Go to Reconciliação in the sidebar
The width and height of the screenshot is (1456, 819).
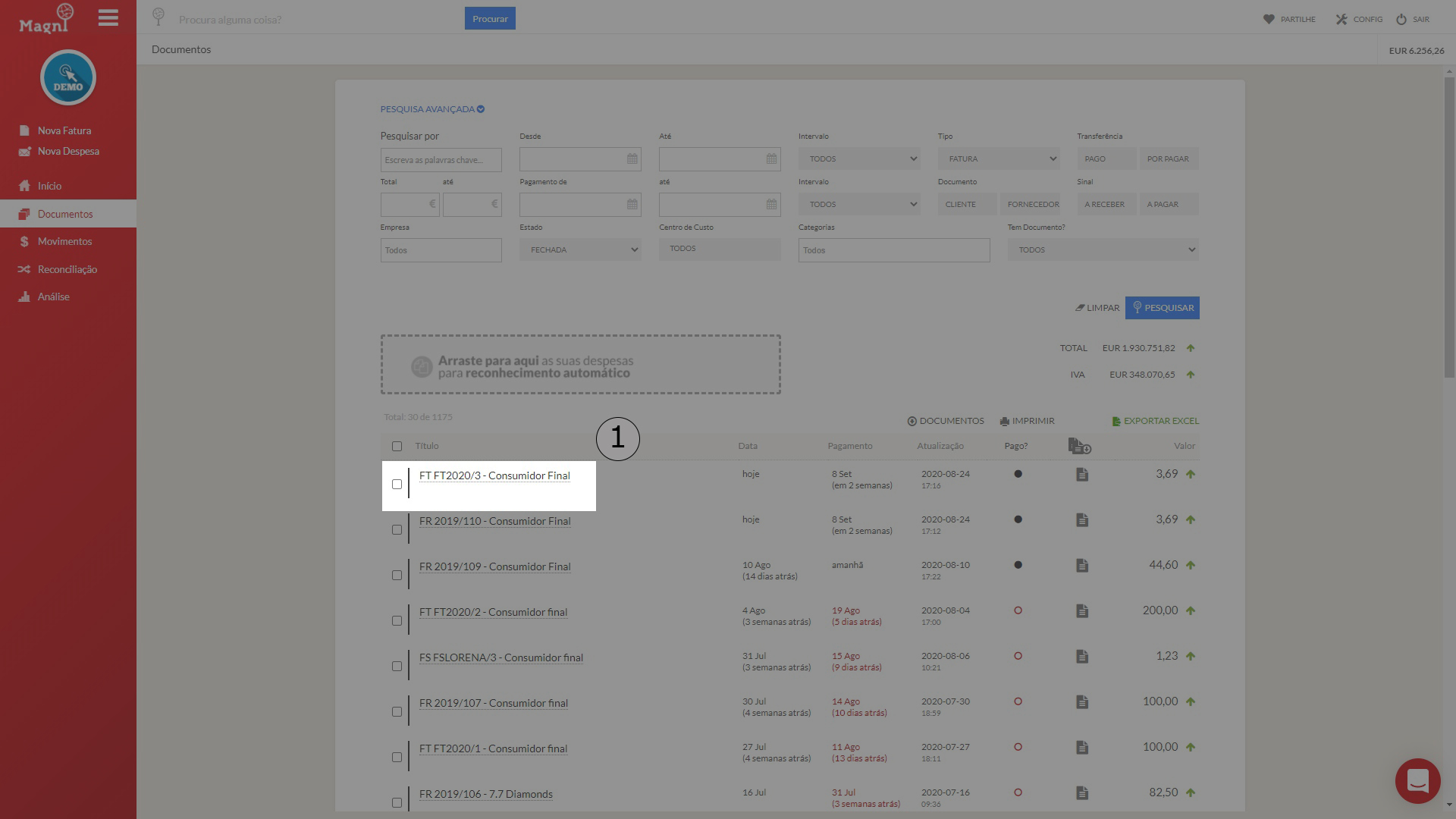[x=67, y=269]
